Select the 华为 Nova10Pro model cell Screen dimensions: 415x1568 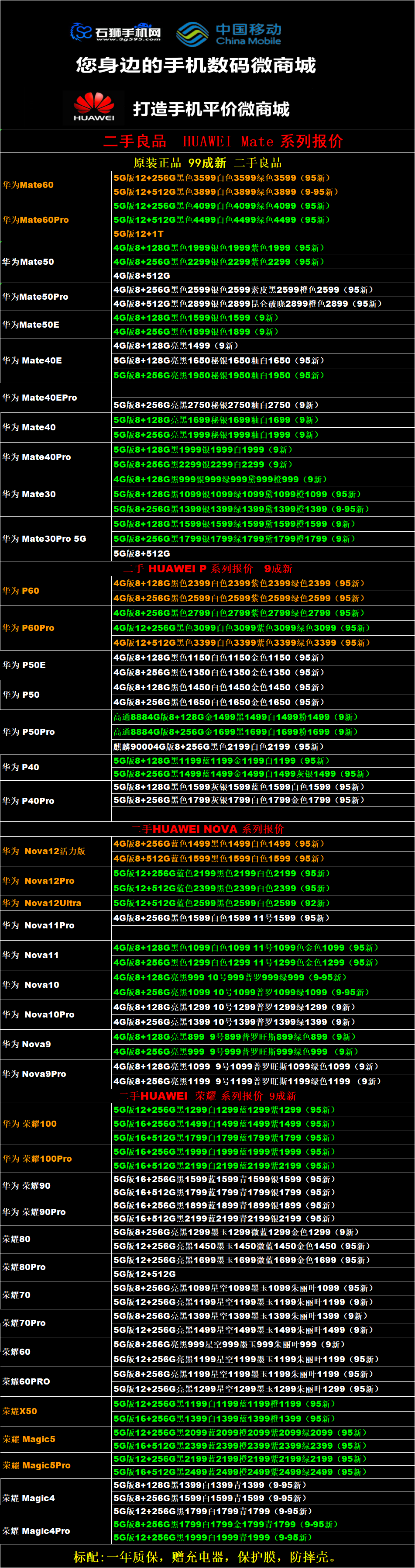[56, 1015]
